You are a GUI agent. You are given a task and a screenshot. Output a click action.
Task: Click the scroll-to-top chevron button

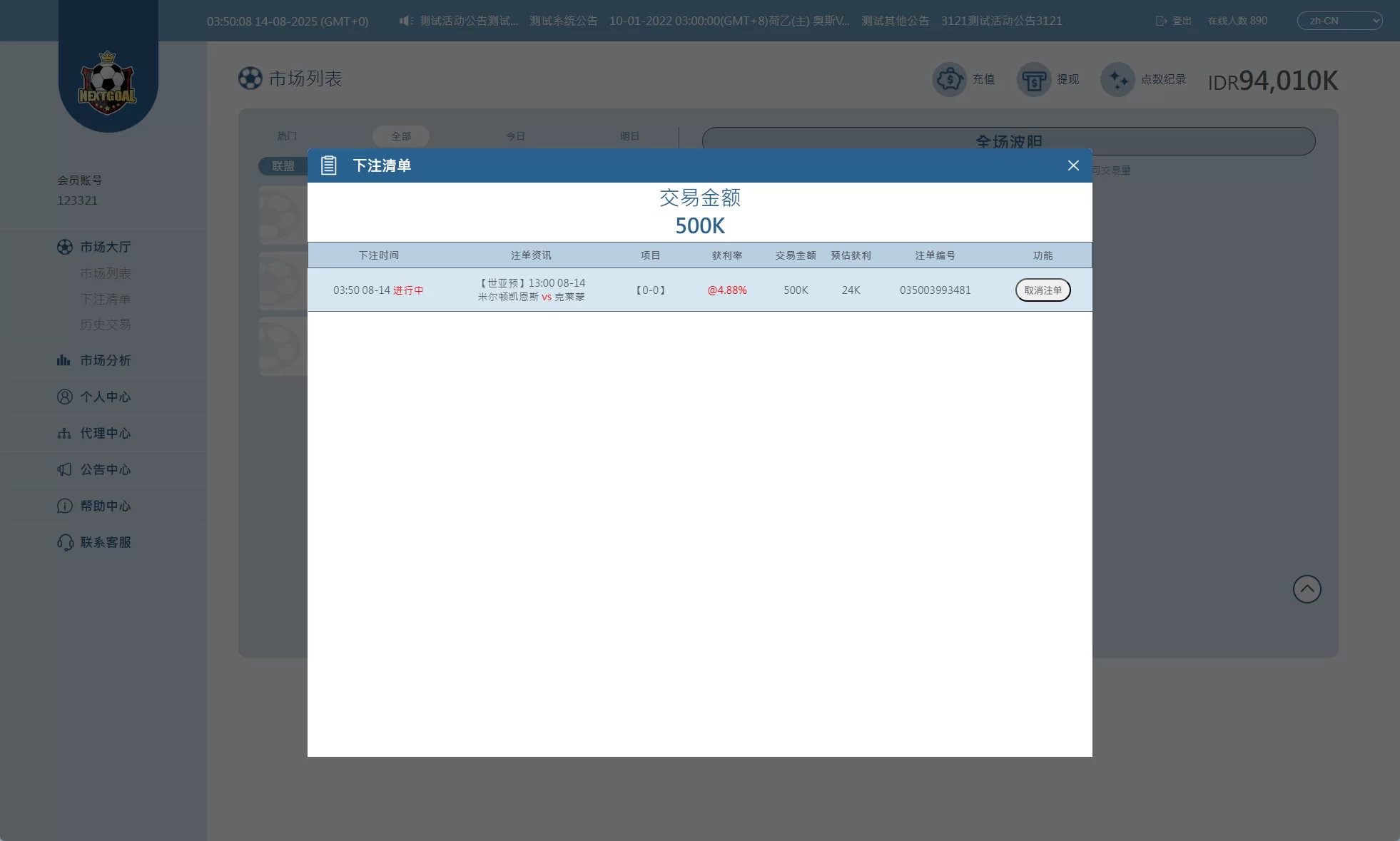(1306, 588)
